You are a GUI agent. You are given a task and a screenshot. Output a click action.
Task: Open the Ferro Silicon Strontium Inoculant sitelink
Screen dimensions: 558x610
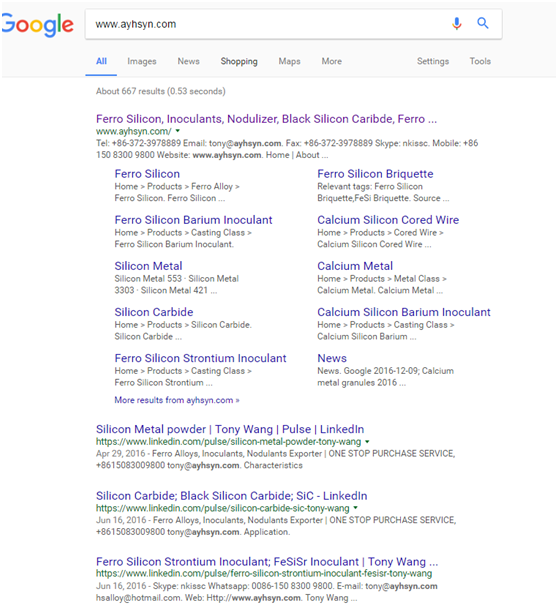click(200, 358)
